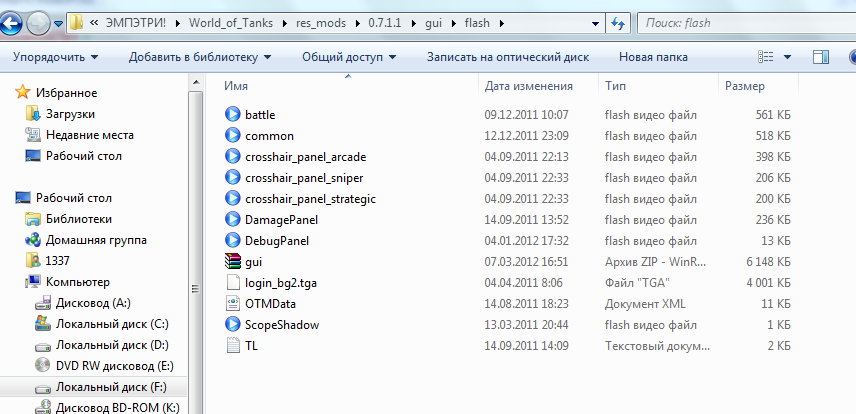Click 'Документ XML' type cell

tap(645, 304)
